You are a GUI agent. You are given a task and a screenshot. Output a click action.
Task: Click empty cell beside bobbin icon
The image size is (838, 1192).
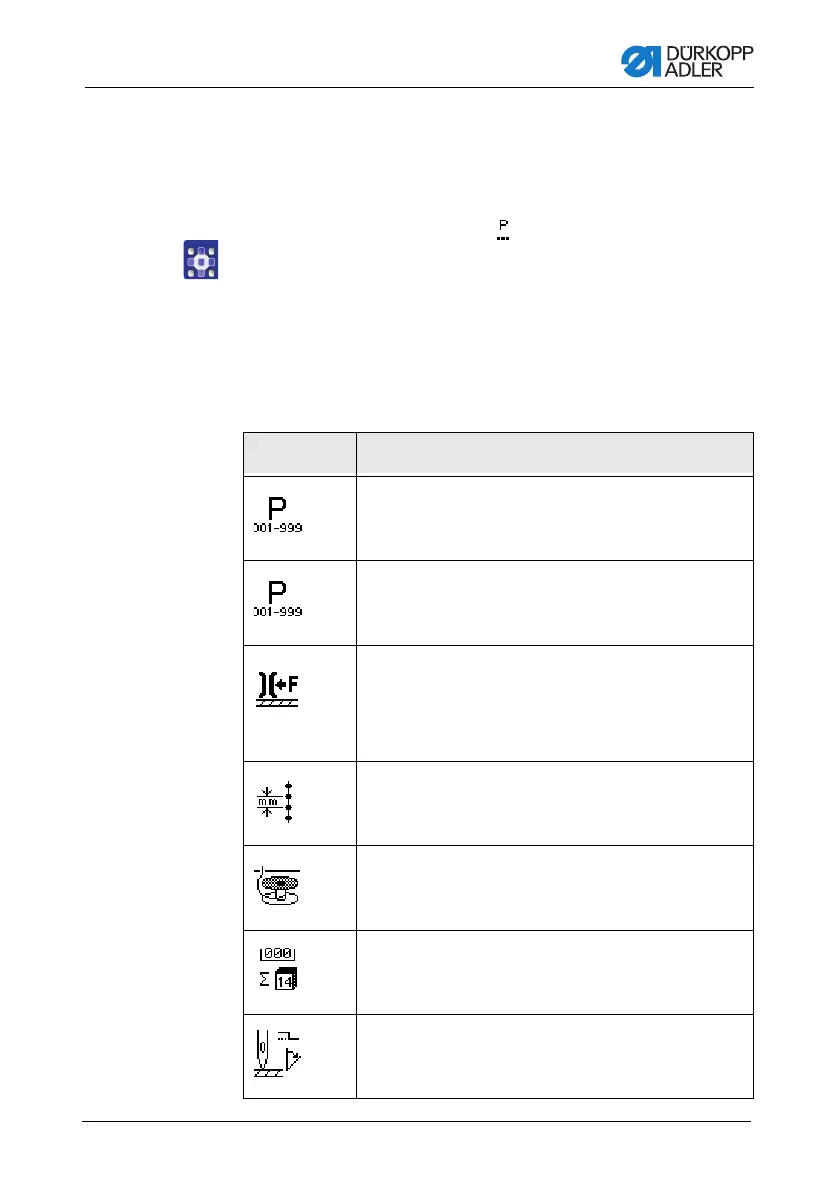pyautogui.click(x=555, y=888)
